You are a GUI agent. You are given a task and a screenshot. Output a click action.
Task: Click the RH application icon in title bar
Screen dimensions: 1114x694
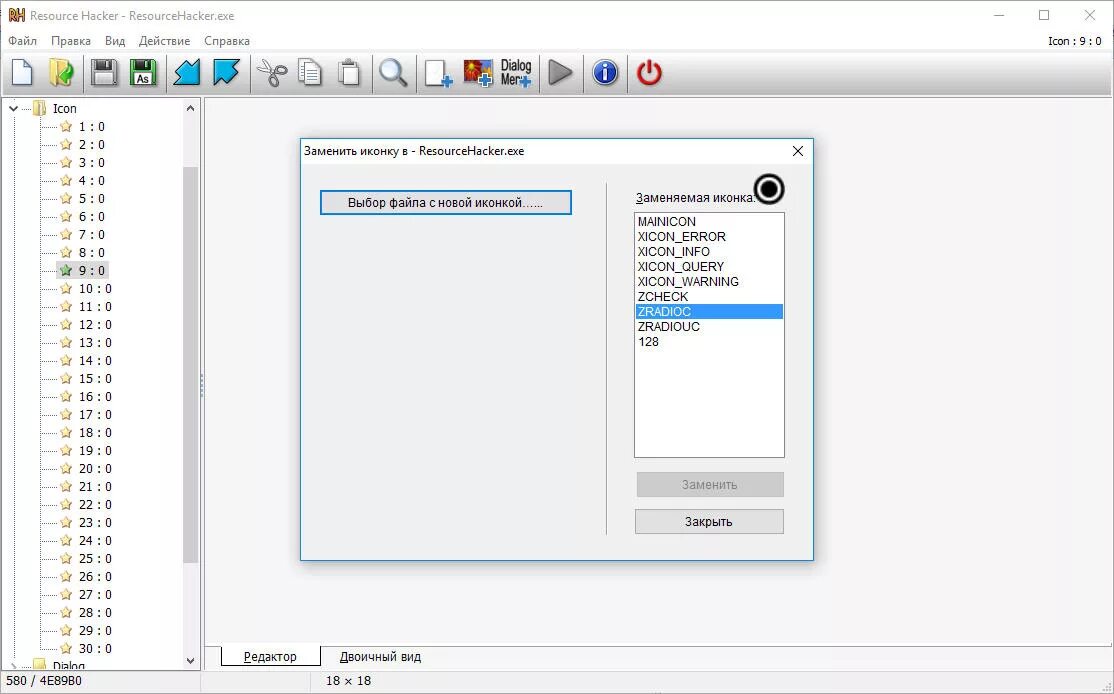(16, 15)
